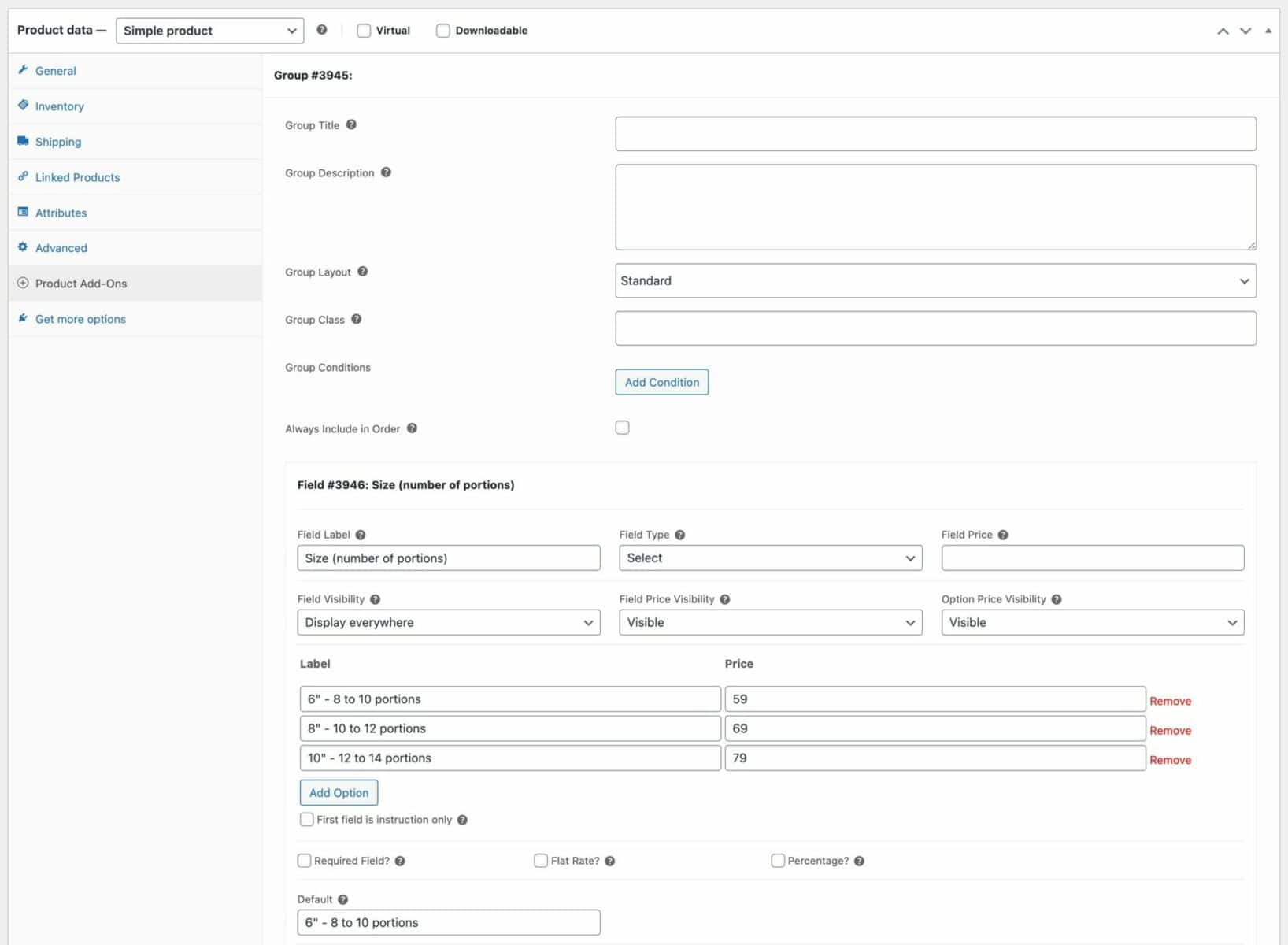Check the Flat Rate? box
This screenshot has height=945, width=1288.
541,861
